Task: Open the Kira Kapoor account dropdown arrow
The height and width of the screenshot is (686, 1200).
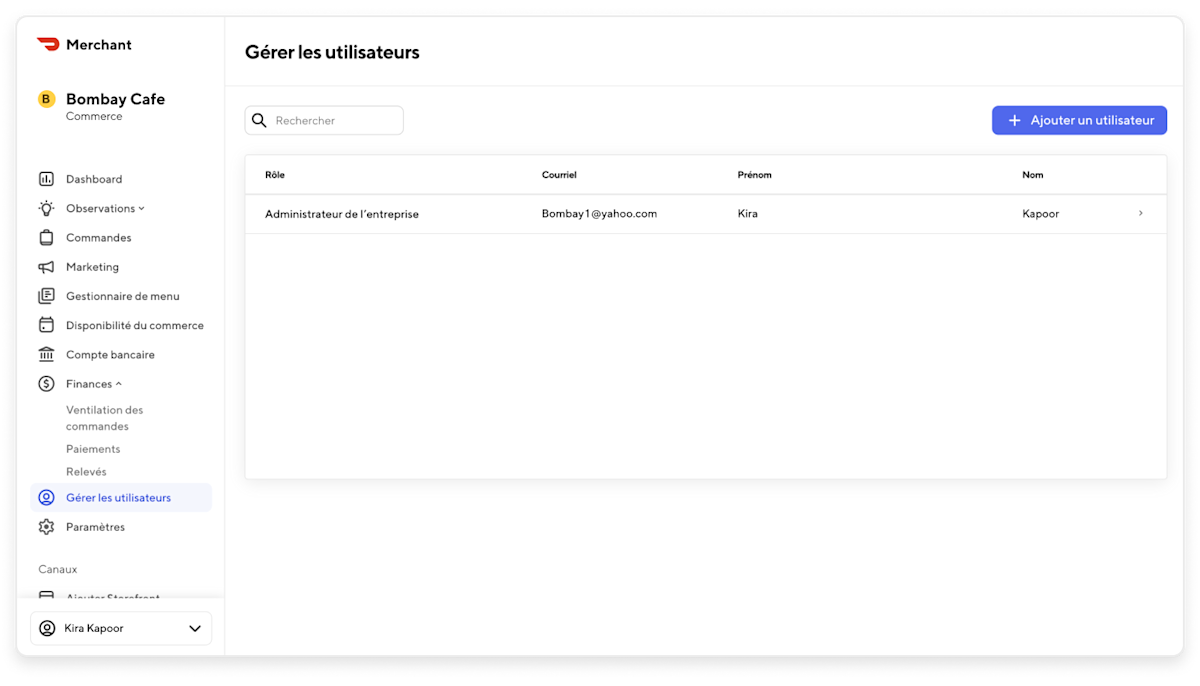Action: [195, 629]
